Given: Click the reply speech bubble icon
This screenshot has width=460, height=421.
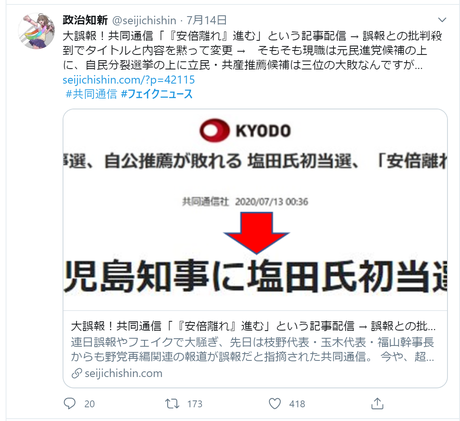Looking at the screenshot, I should pyautogui.click(x=70, y=403).
